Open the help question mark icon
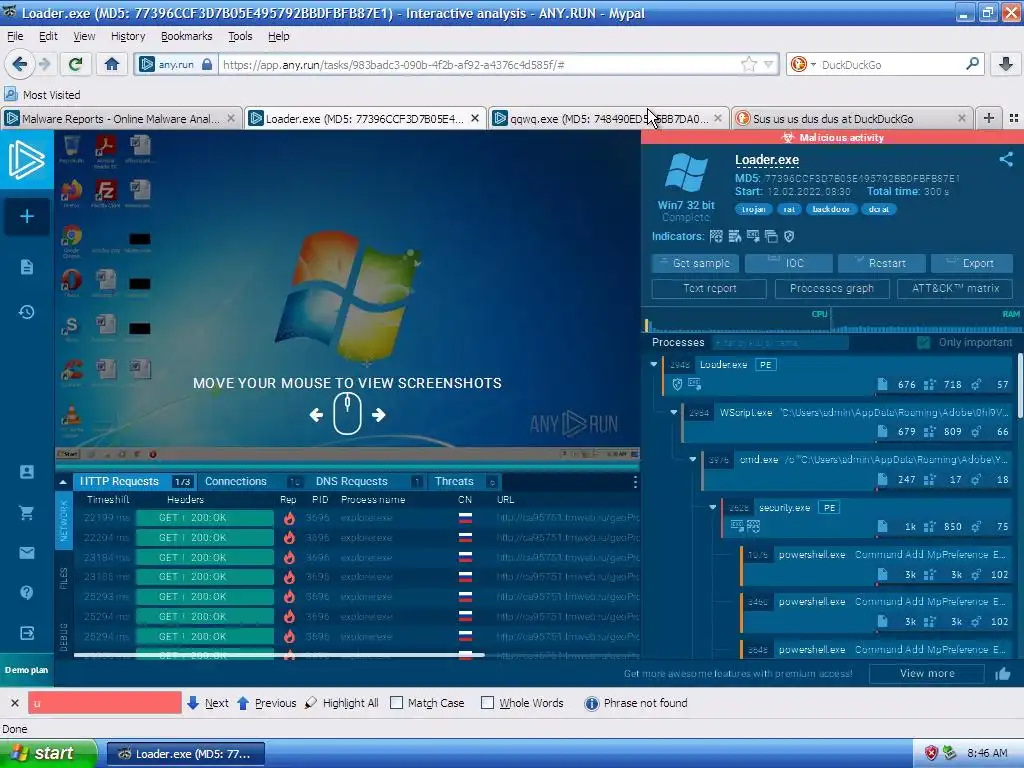This screenshot has height=768, width=1024. click(27, 592)
